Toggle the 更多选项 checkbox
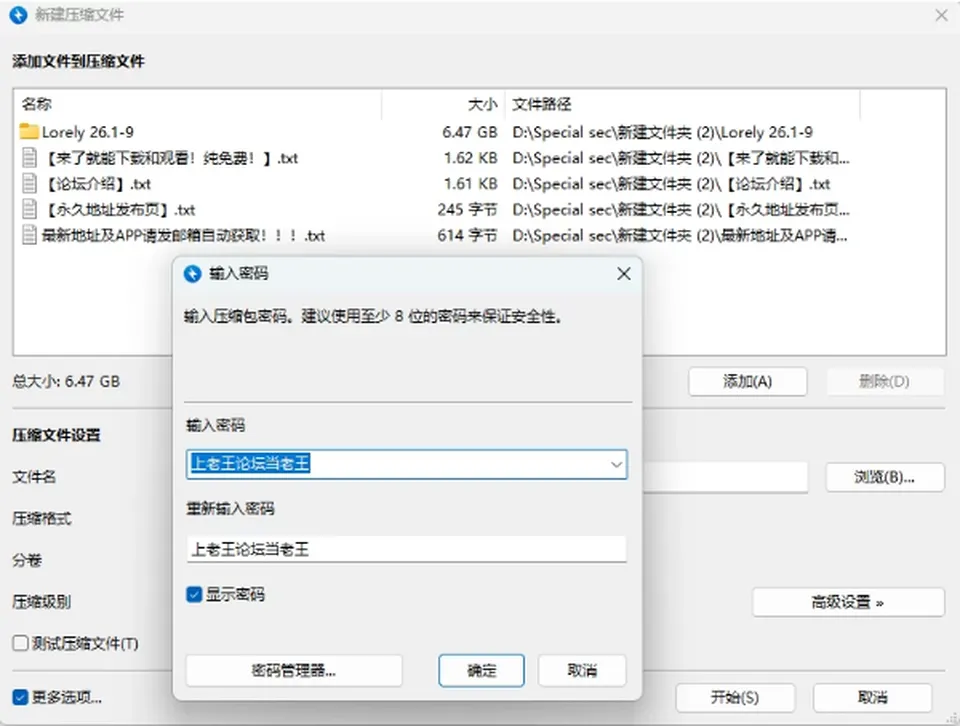This screenshot has height=726, width=960. 20,697
